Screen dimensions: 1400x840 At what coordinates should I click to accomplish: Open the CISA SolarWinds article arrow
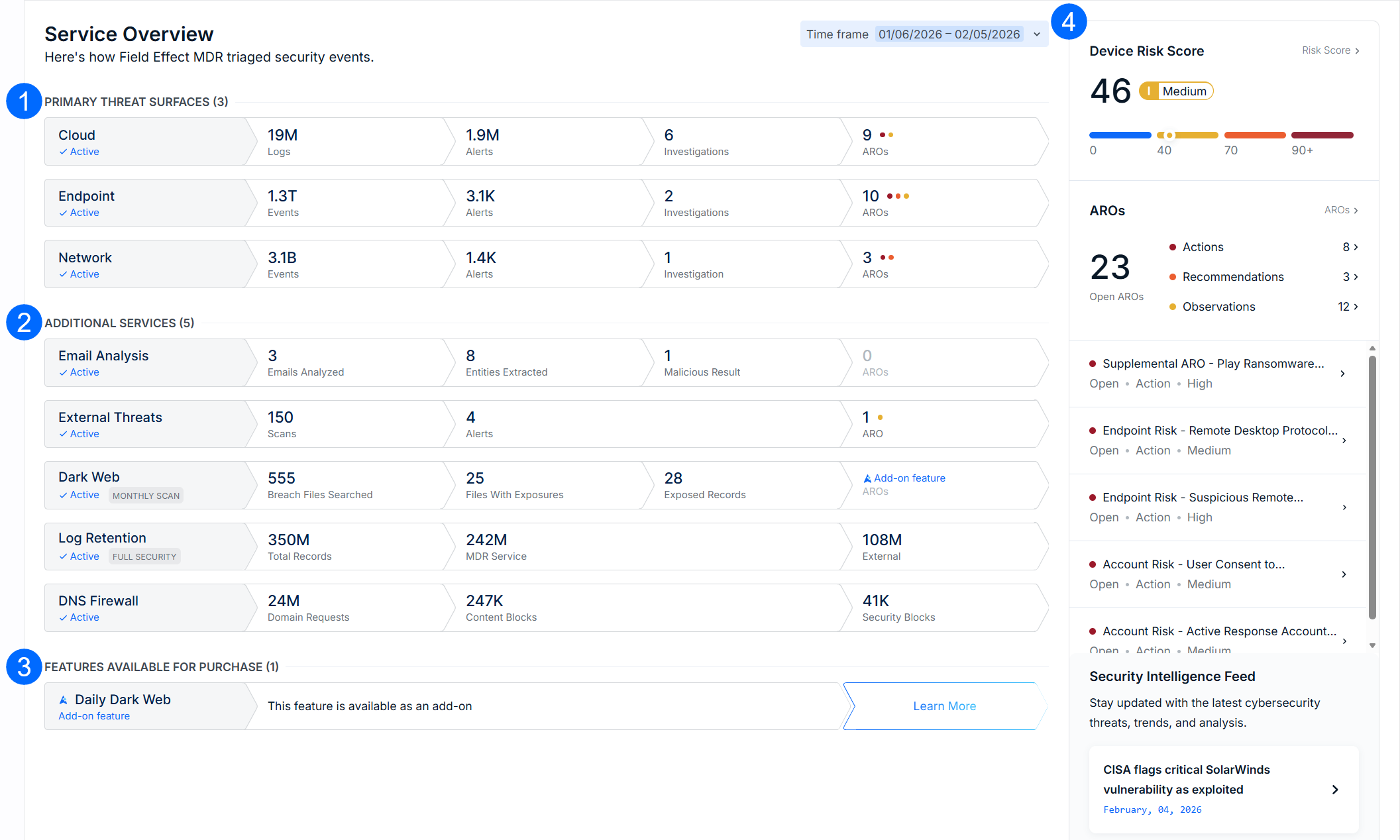point(1334,790)
